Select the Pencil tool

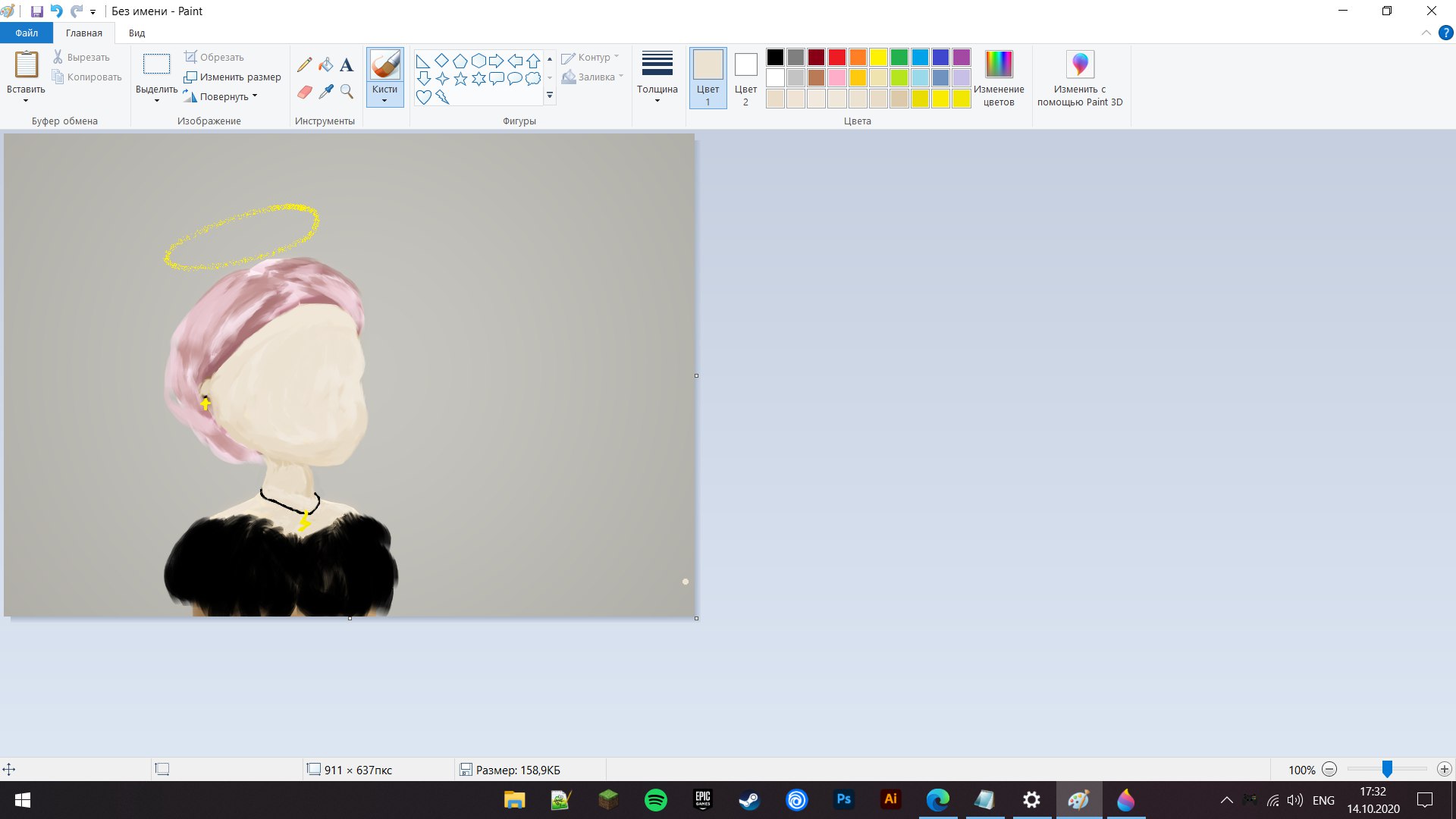304,64
